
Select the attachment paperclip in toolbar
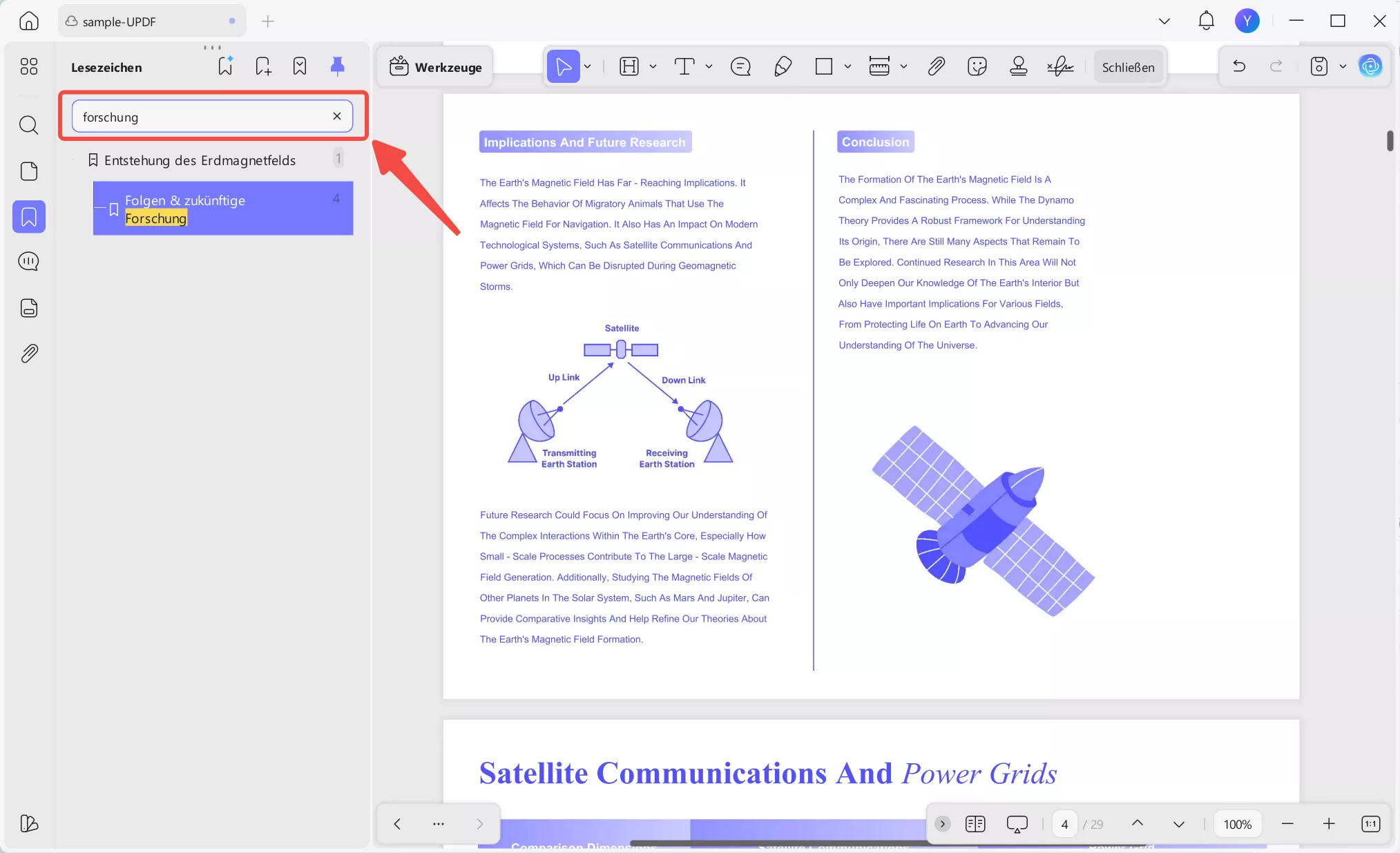click(x=936, y=66)
